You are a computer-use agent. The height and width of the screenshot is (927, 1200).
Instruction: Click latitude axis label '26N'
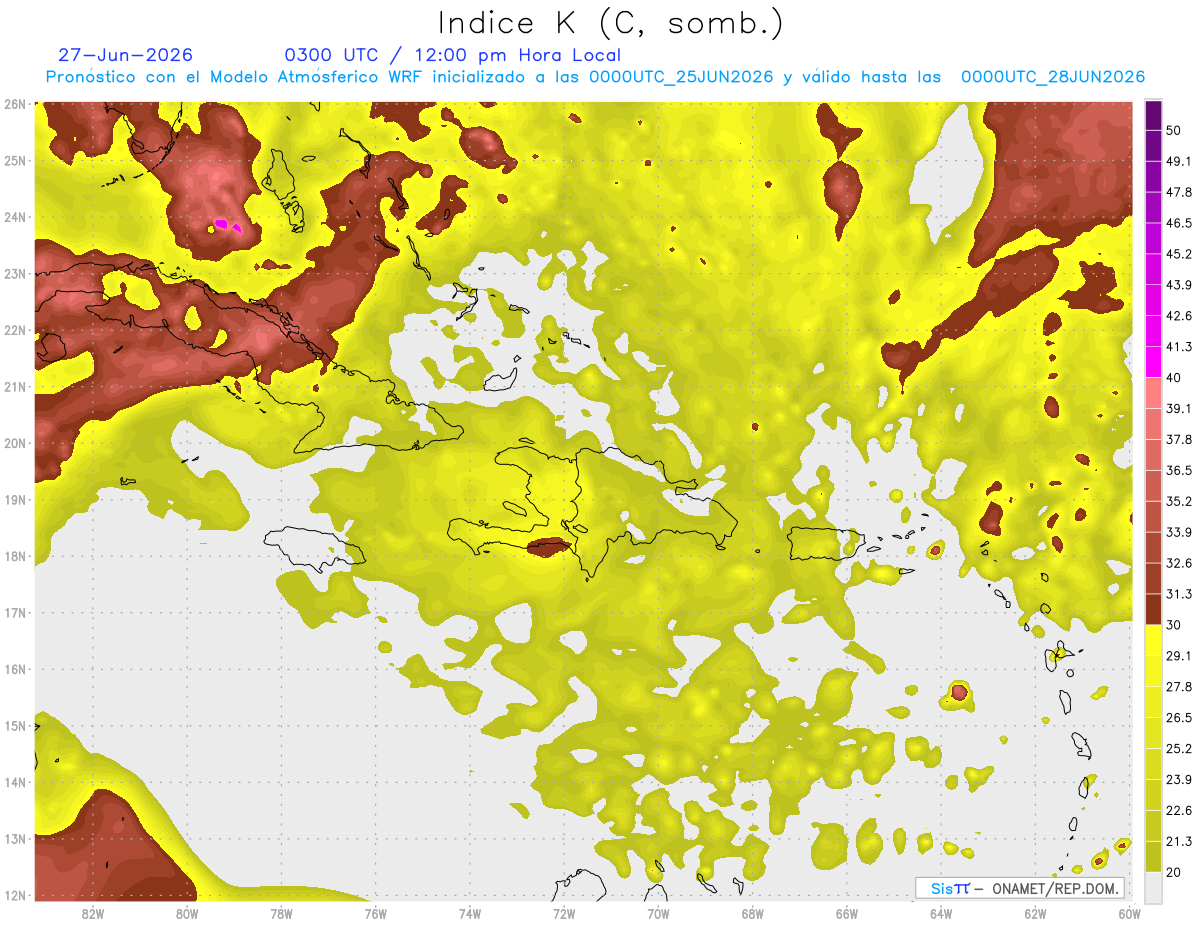15,104
